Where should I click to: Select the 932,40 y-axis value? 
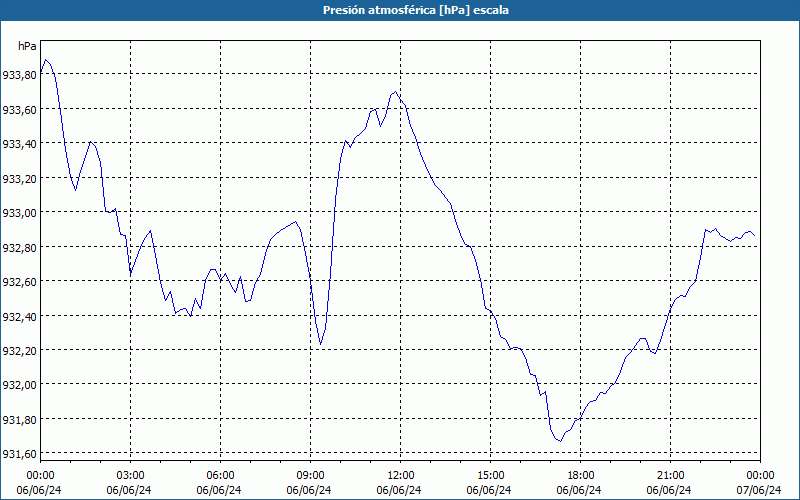point(19,316)
